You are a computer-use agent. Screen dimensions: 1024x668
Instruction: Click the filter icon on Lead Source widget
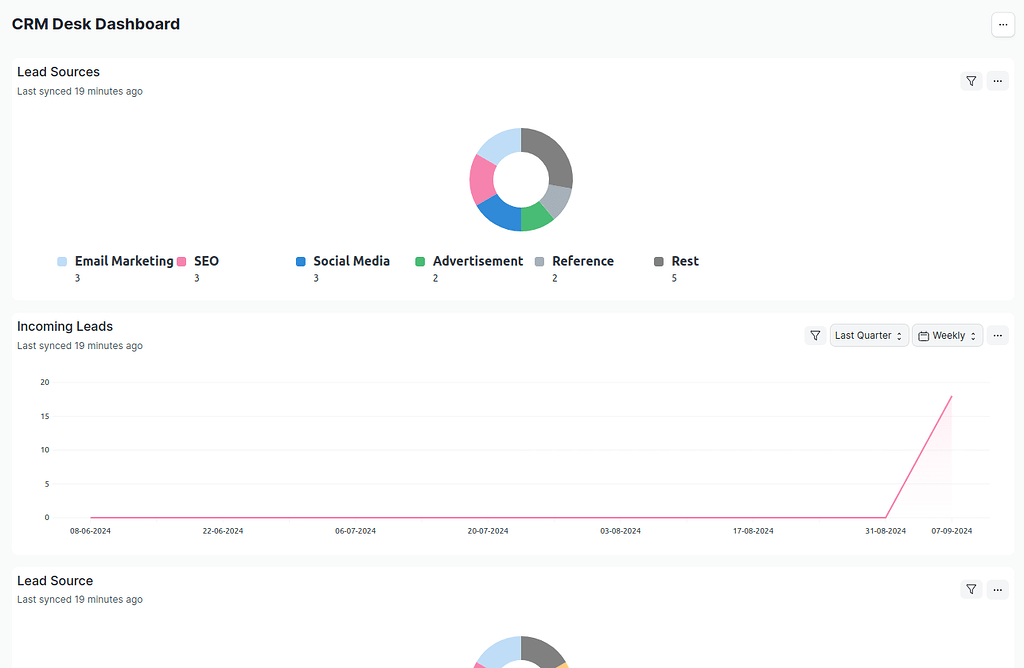[970, 589]
